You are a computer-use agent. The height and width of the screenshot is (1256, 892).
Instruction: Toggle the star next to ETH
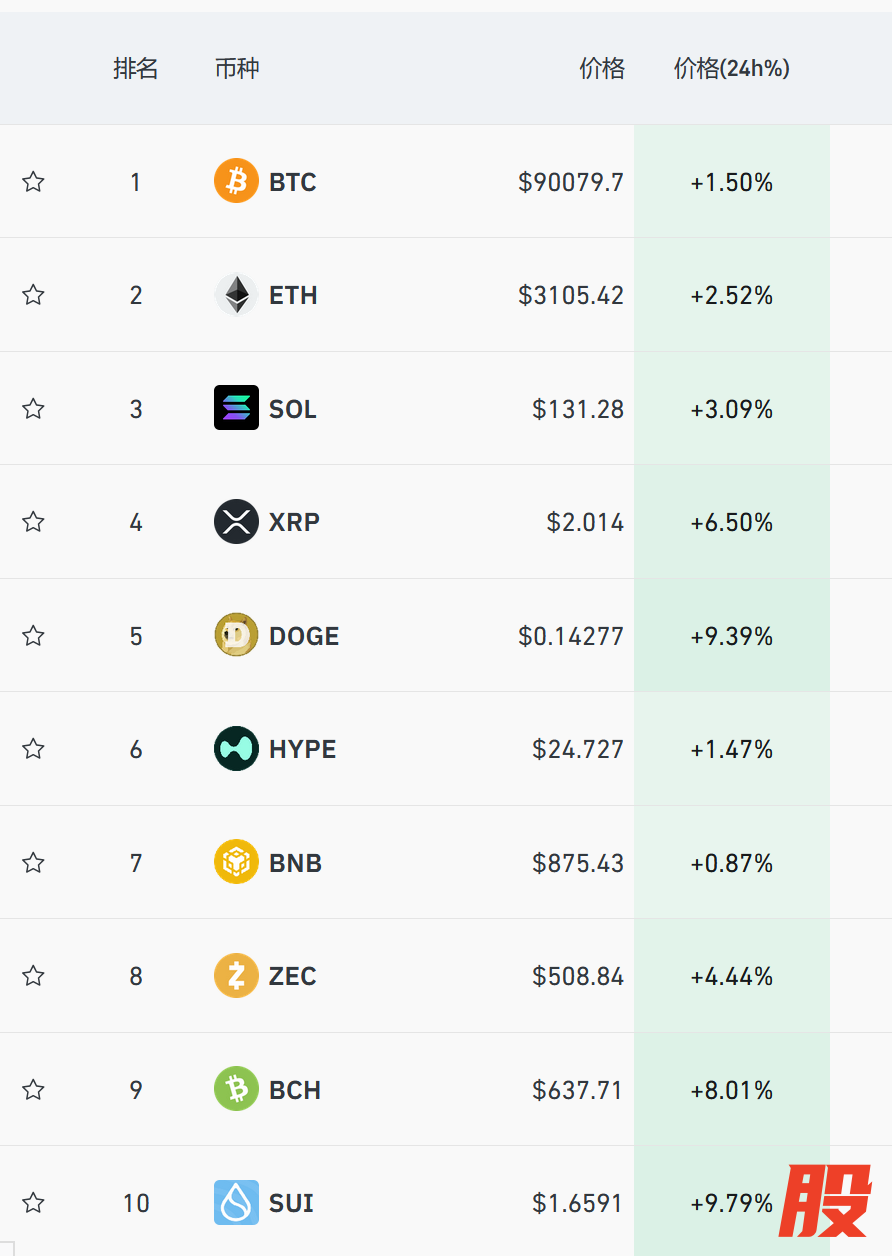(34, 295)
